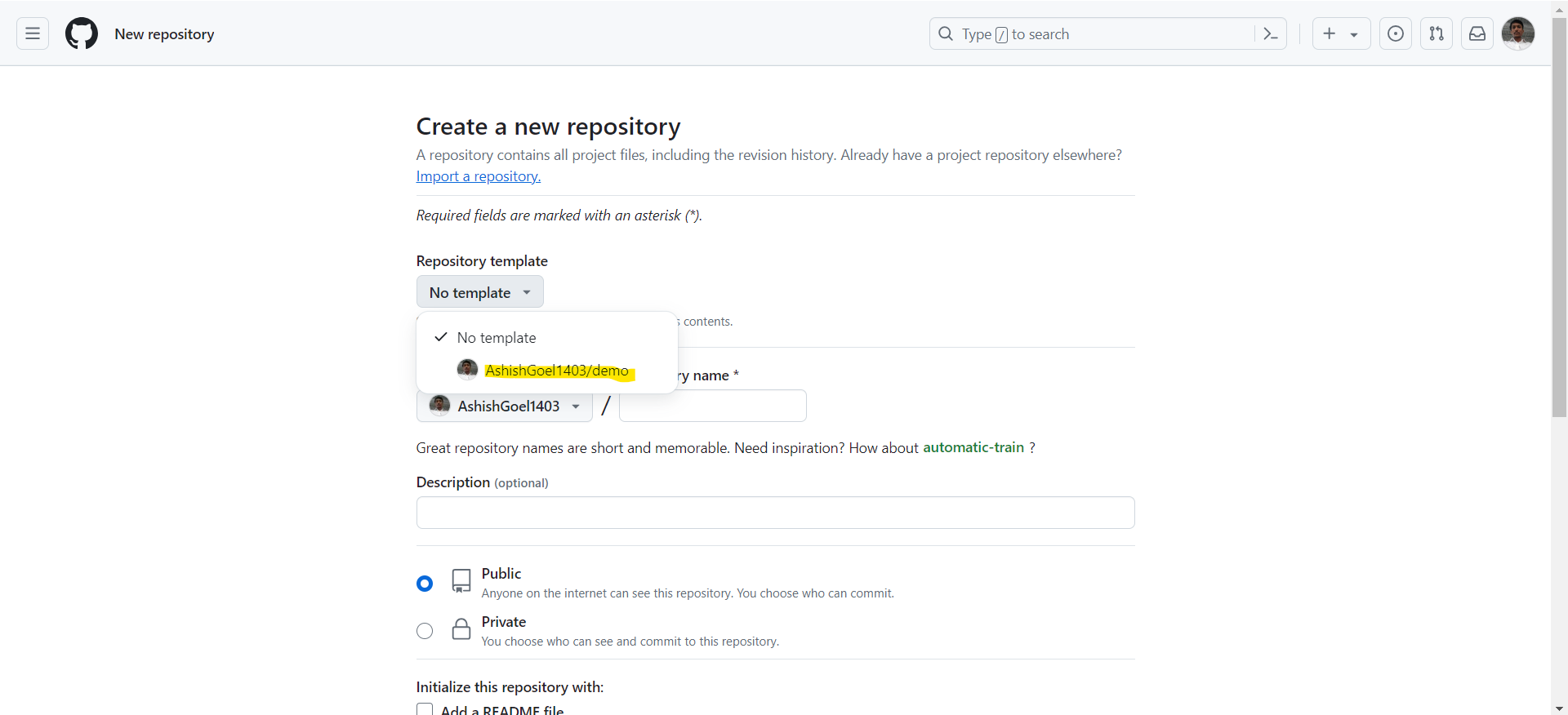Image resolution: width=1568 pixels, height=715 pixels.
Task: Open the Issues icon in header
Action: [x=1396, y=33]
